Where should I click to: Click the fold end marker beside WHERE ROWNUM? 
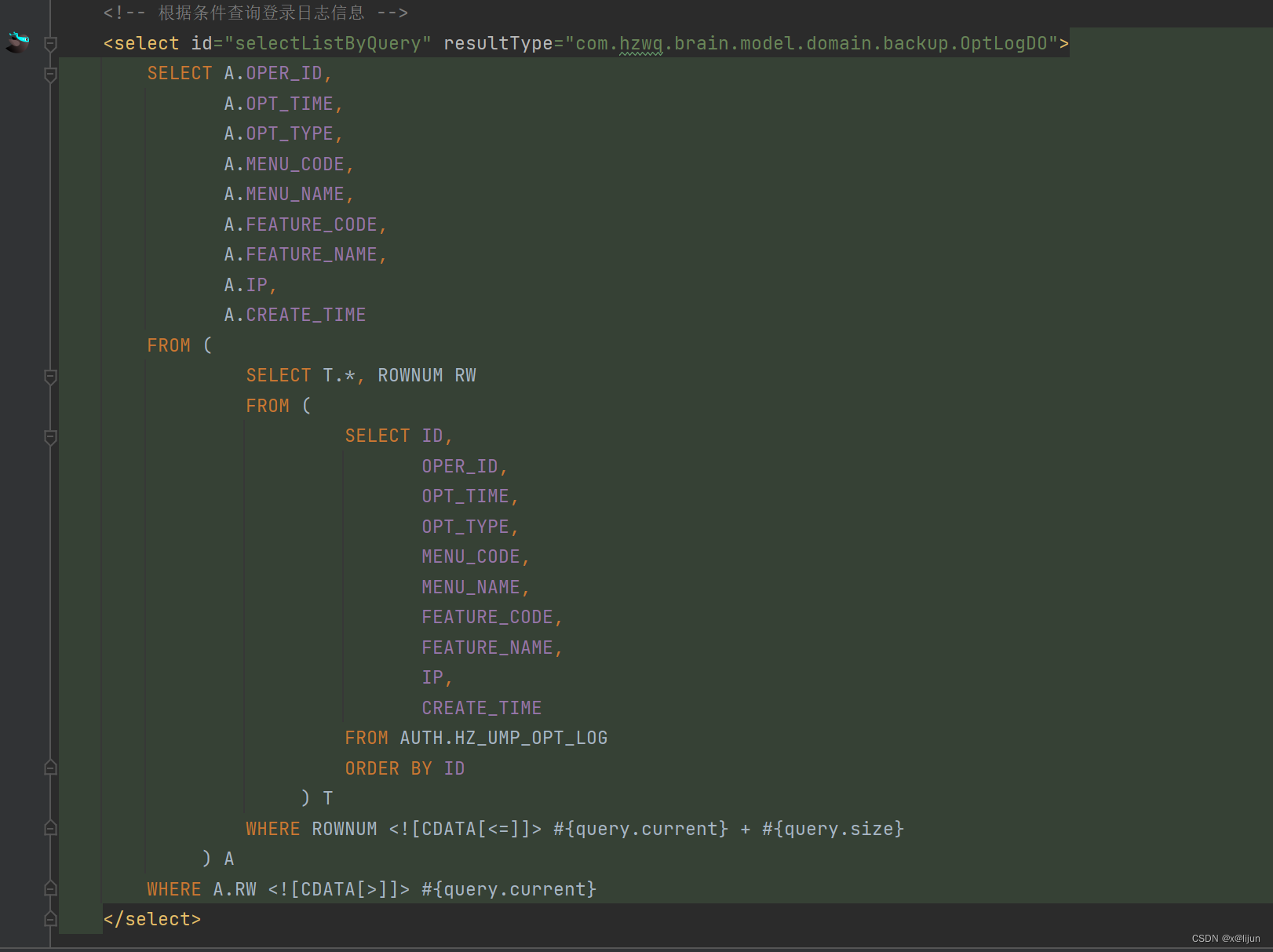[50, 828]
